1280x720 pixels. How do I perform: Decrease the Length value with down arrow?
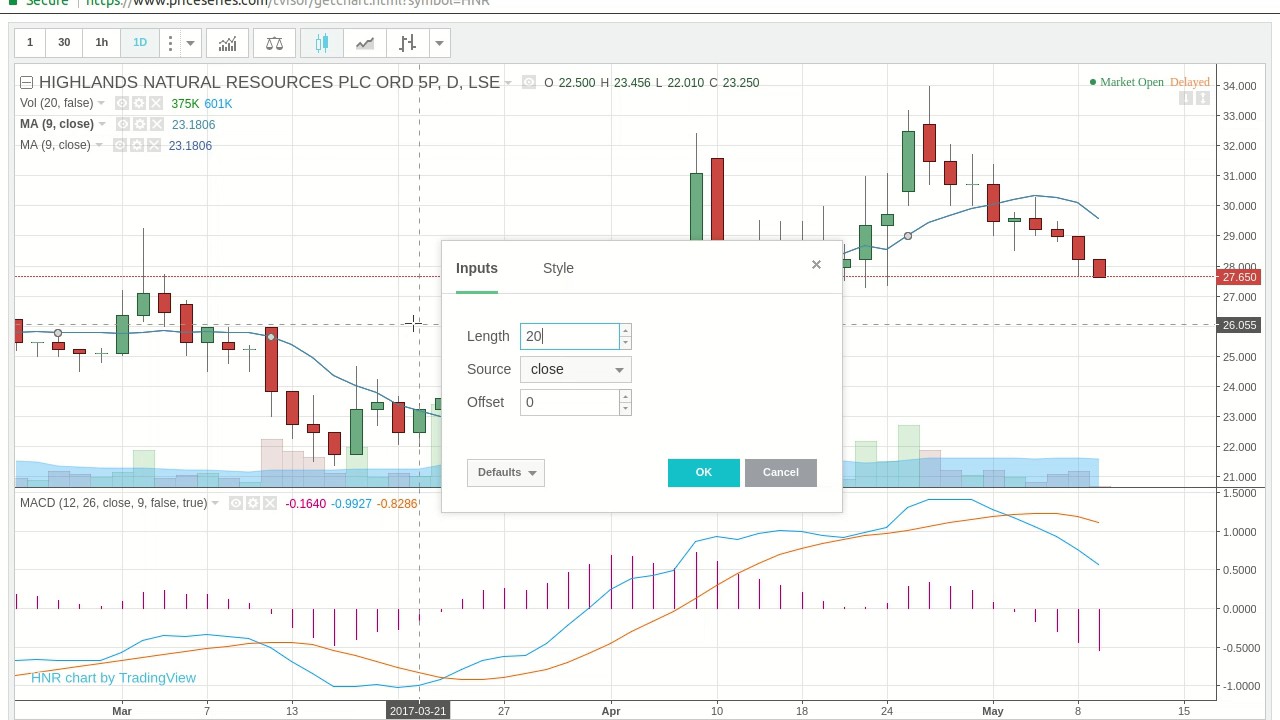pos(625,342)
